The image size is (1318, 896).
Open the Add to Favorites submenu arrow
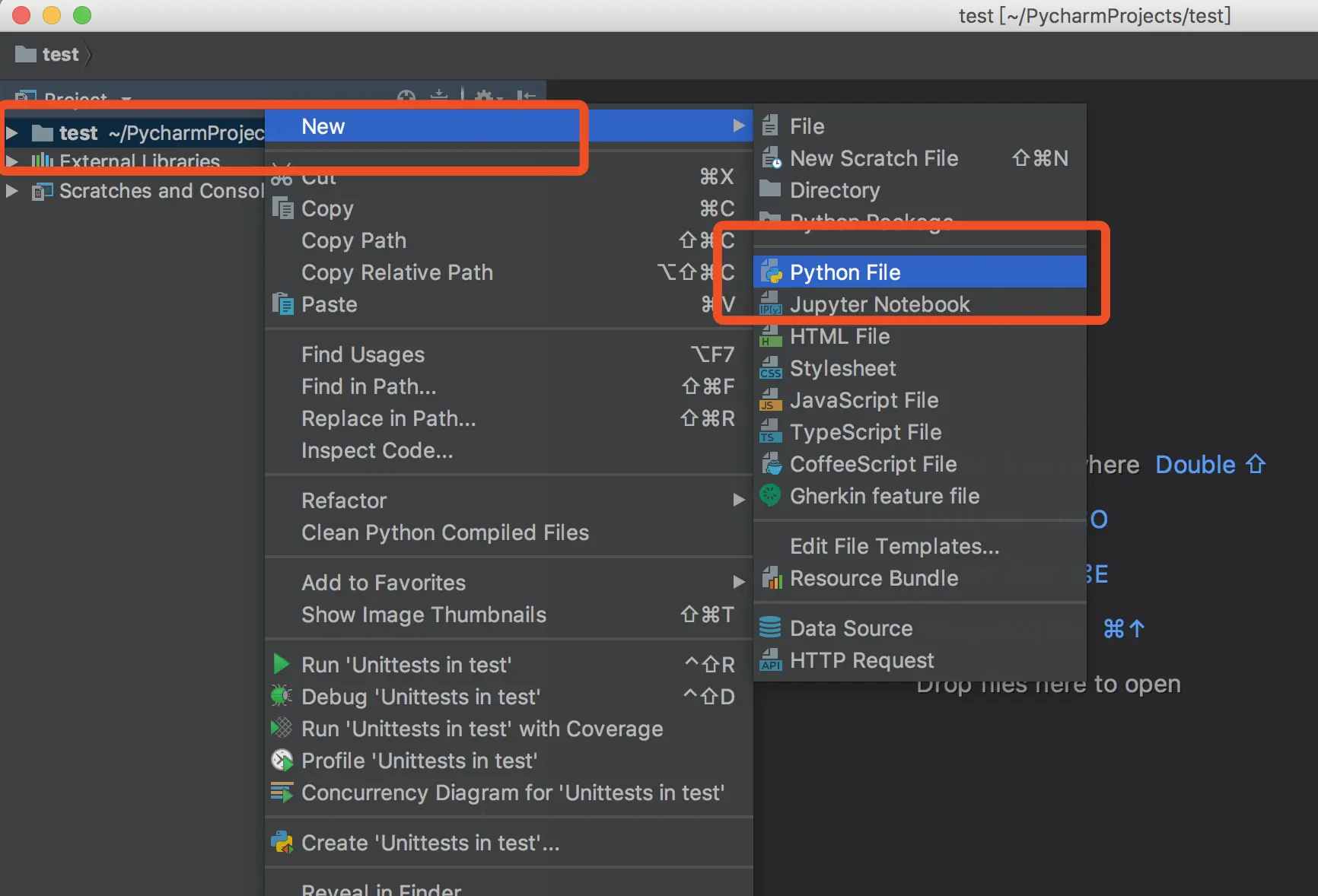click(x=738, y=582)
